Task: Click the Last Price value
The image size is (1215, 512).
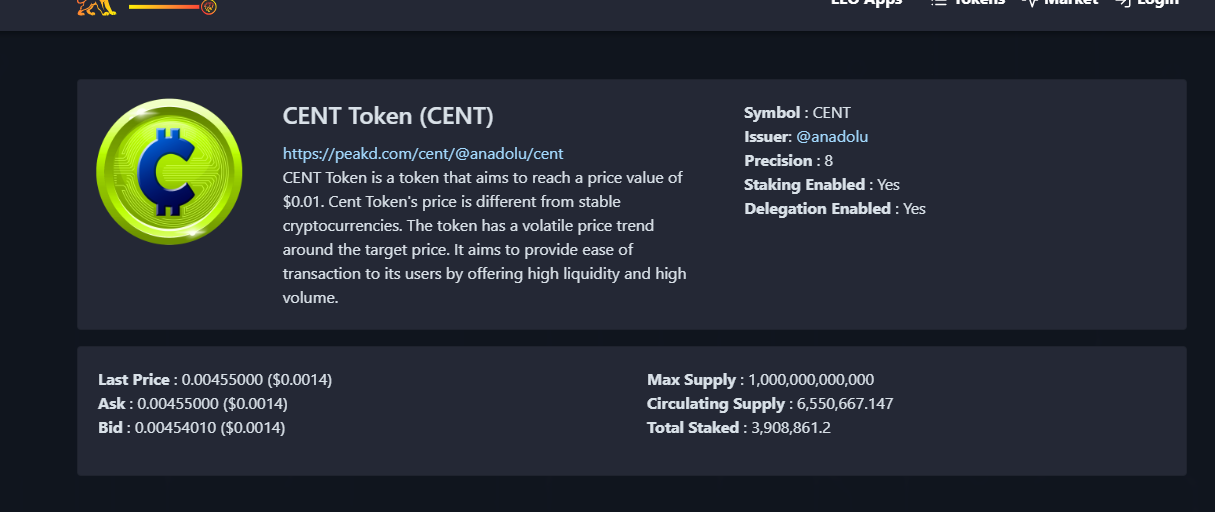Action: point(257,380)
